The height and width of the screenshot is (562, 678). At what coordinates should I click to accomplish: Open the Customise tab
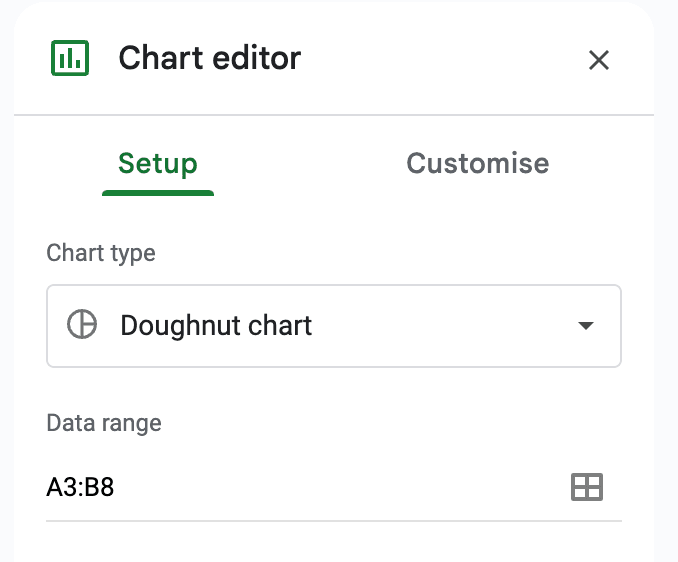(x=477, y=164)
